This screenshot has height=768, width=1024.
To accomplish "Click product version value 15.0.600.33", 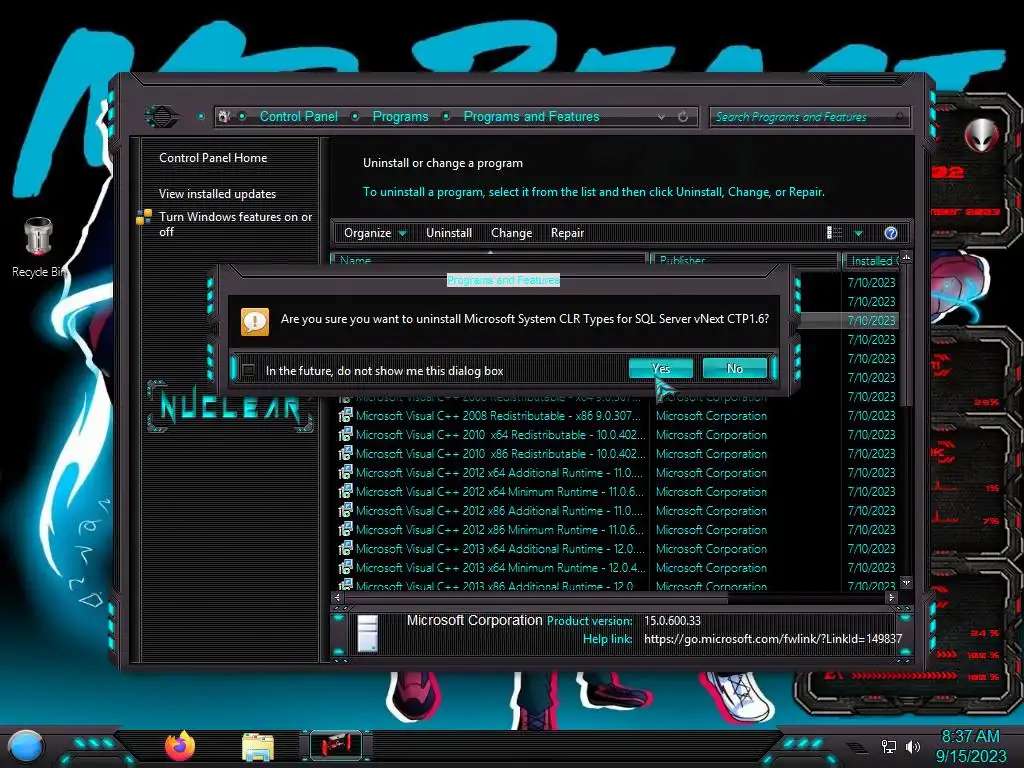I will (672, 620).
